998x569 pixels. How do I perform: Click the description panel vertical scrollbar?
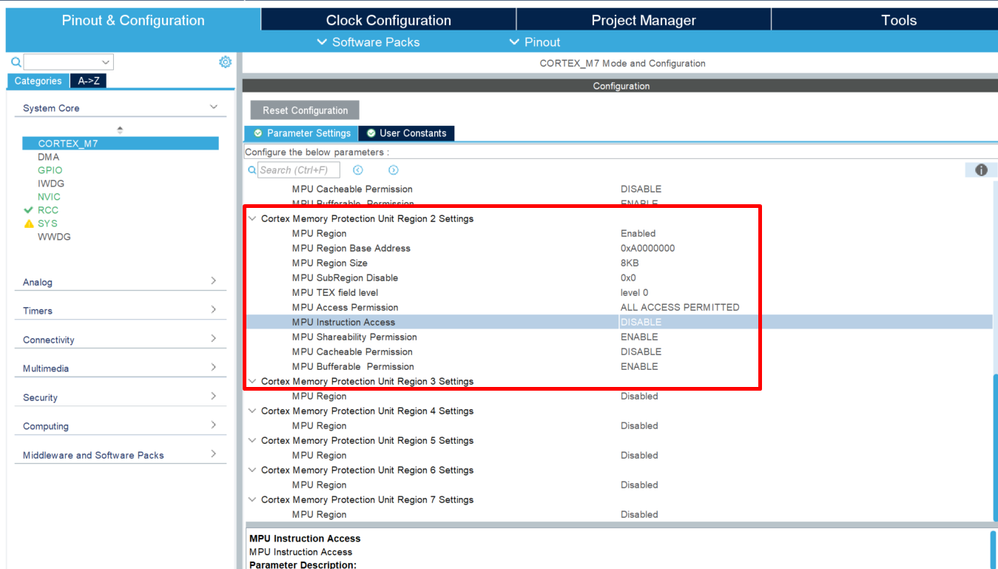coord(993,549)
